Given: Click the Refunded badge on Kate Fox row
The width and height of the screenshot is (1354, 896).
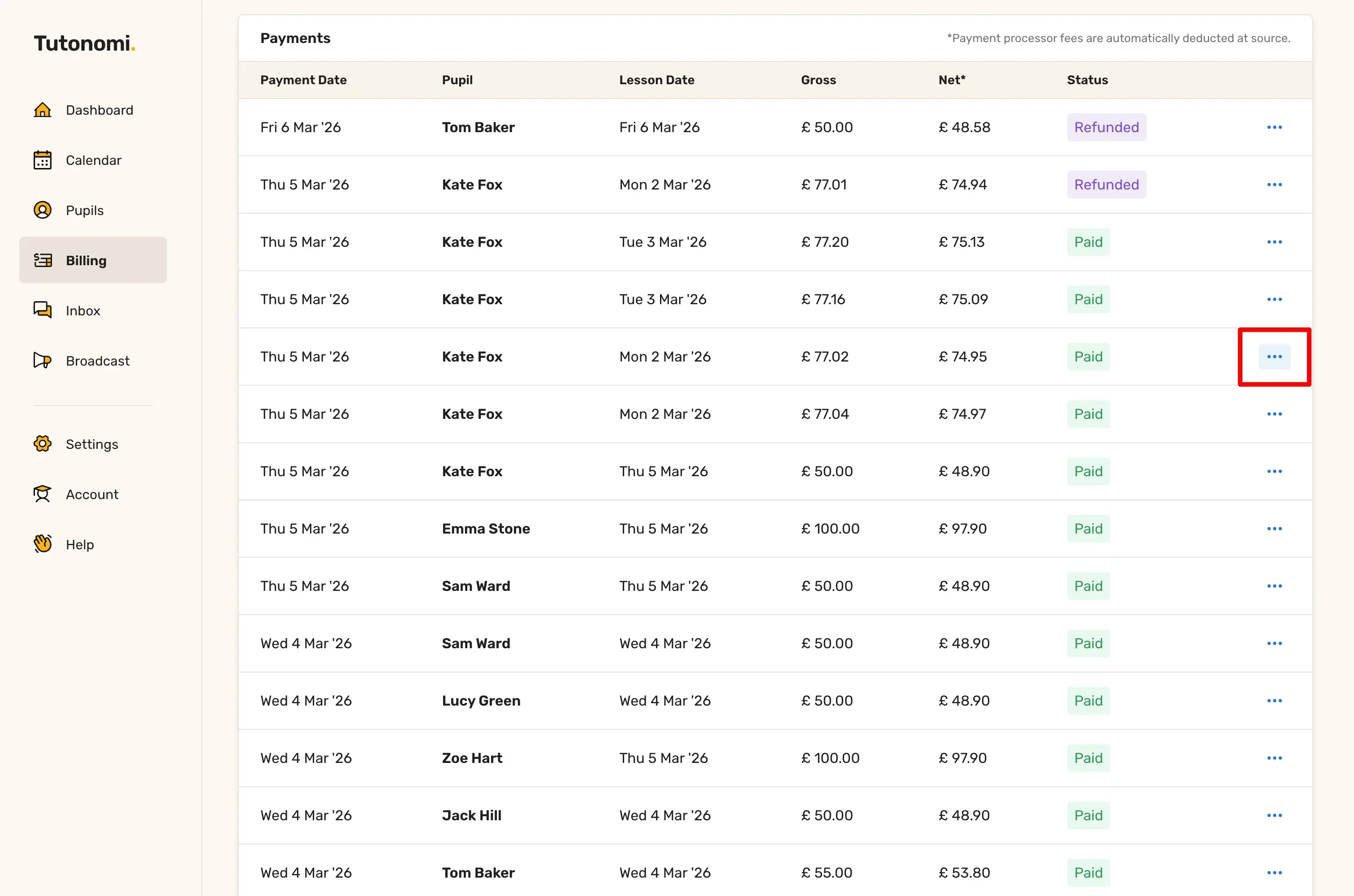Looking at the screenshot, I should pyautogui.click(x=1106, y=185).
